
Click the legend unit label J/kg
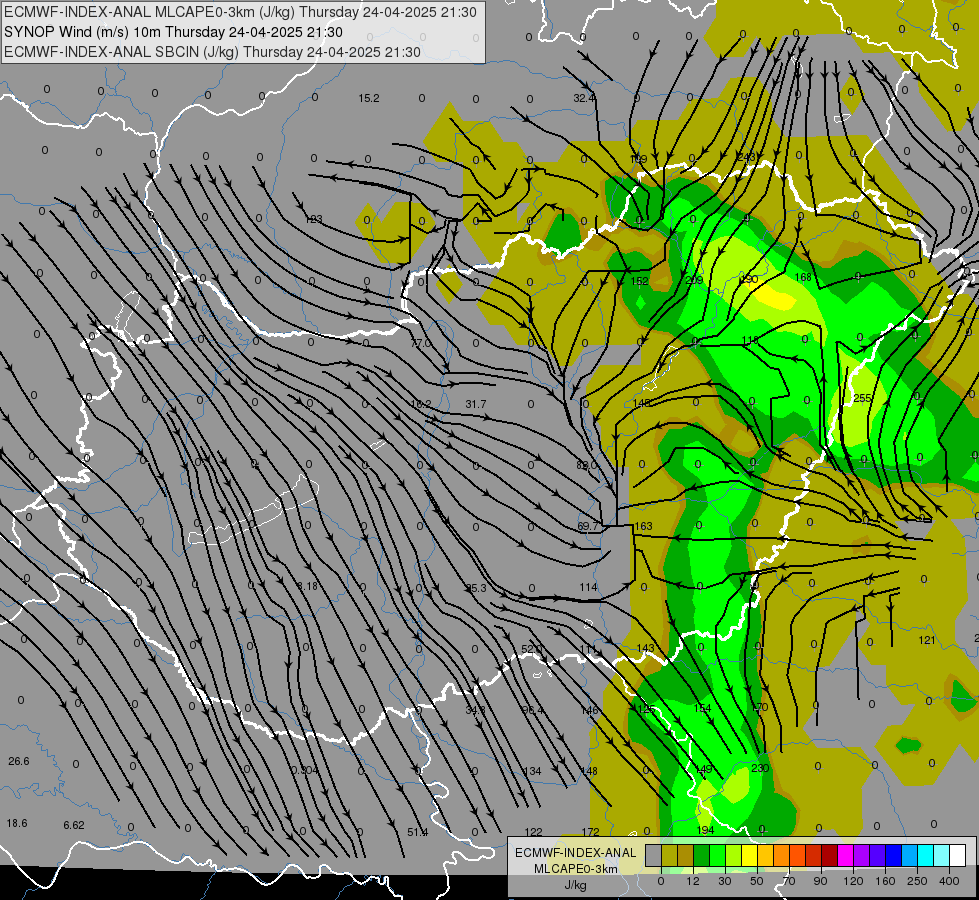point(576,884)
